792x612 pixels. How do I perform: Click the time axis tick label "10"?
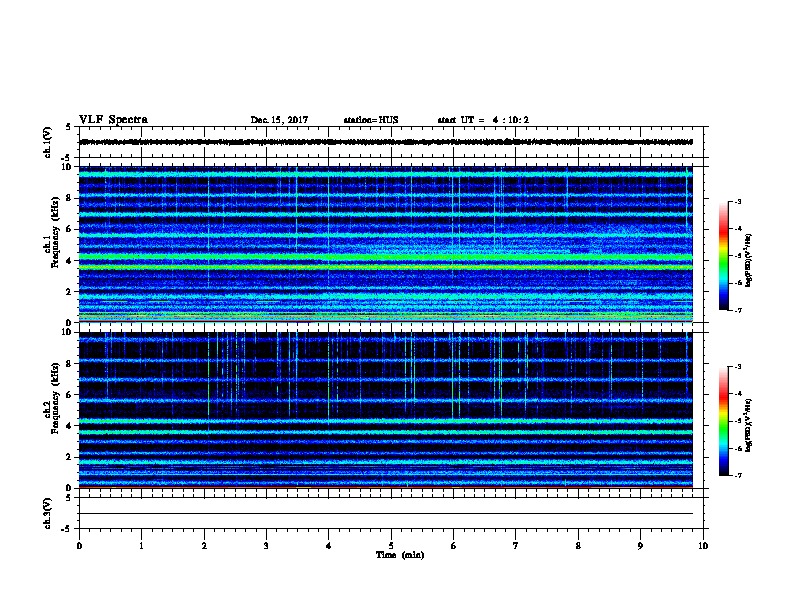(703, 546)
